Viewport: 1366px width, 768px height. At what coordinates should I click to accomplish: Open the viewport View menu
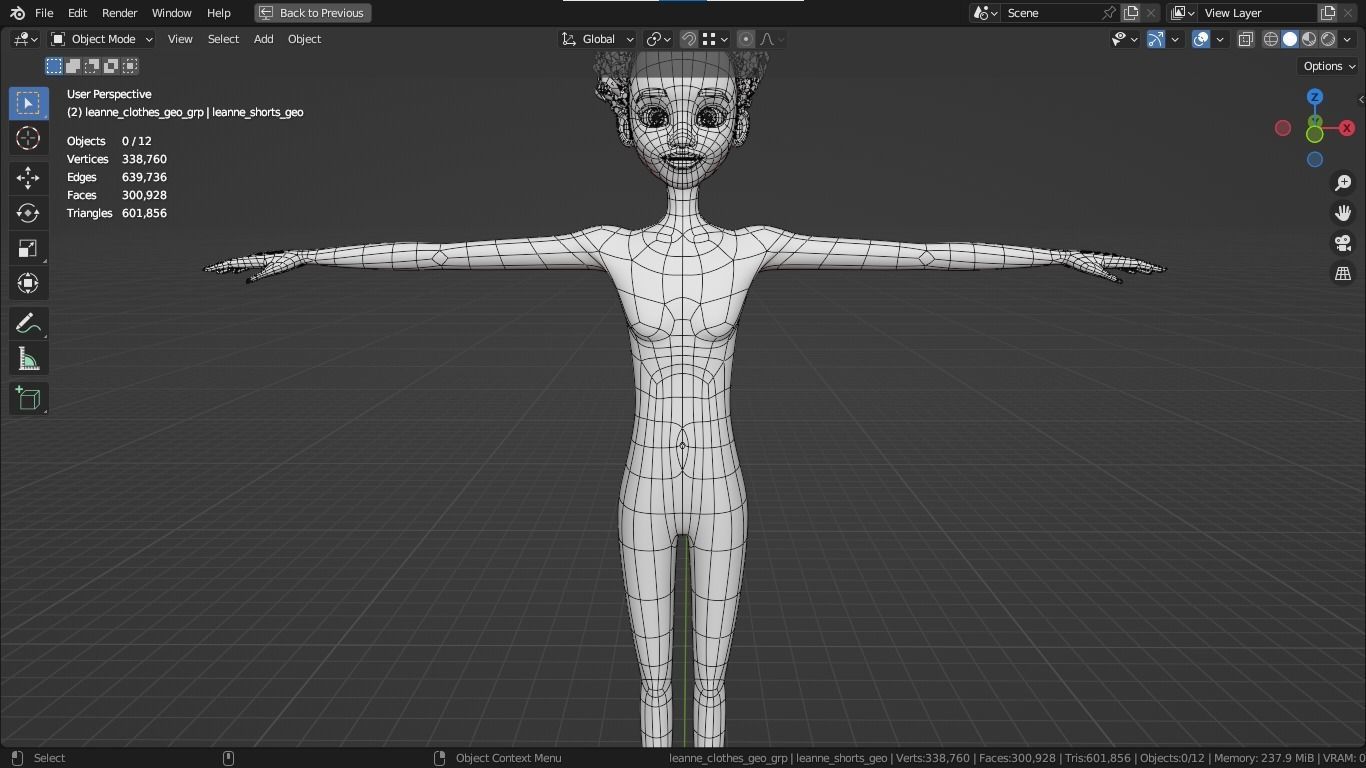pyautogui.click(x=180, y=39)
